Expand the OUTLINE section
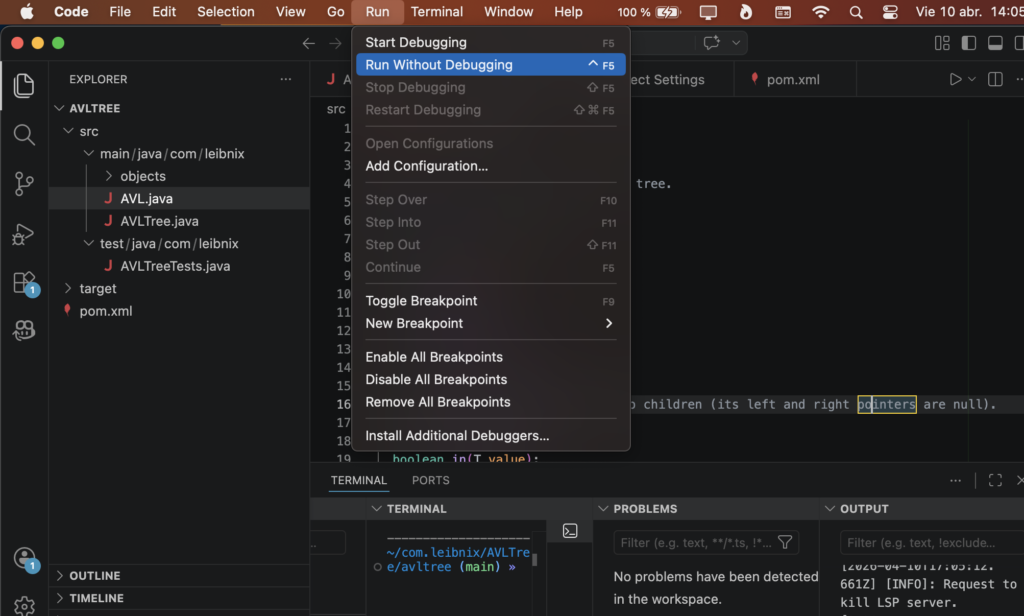1024x616 pixels. (95, 576)
